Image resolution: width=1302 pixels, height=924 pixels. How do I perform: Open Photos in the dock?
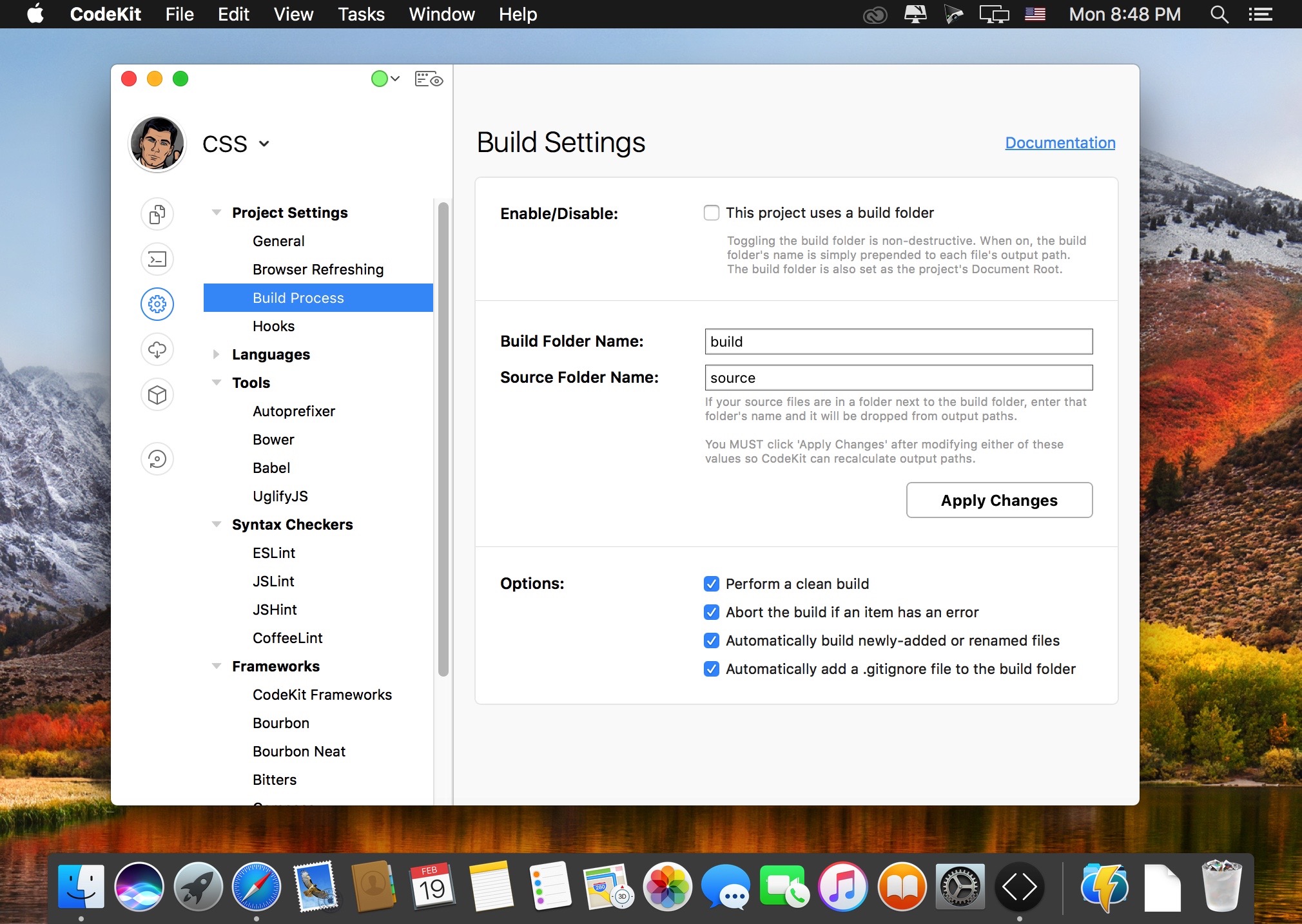(667, 887)
